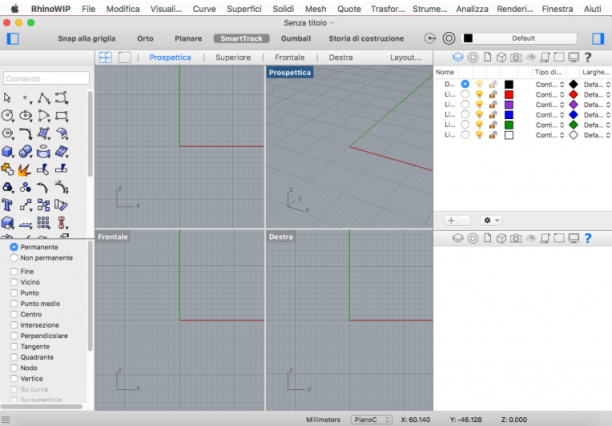The width and height of the screenshot is (612, 426).
Task: Toggle the SmartTrack button
Action: pyautogui.click(x=242, y=38)
